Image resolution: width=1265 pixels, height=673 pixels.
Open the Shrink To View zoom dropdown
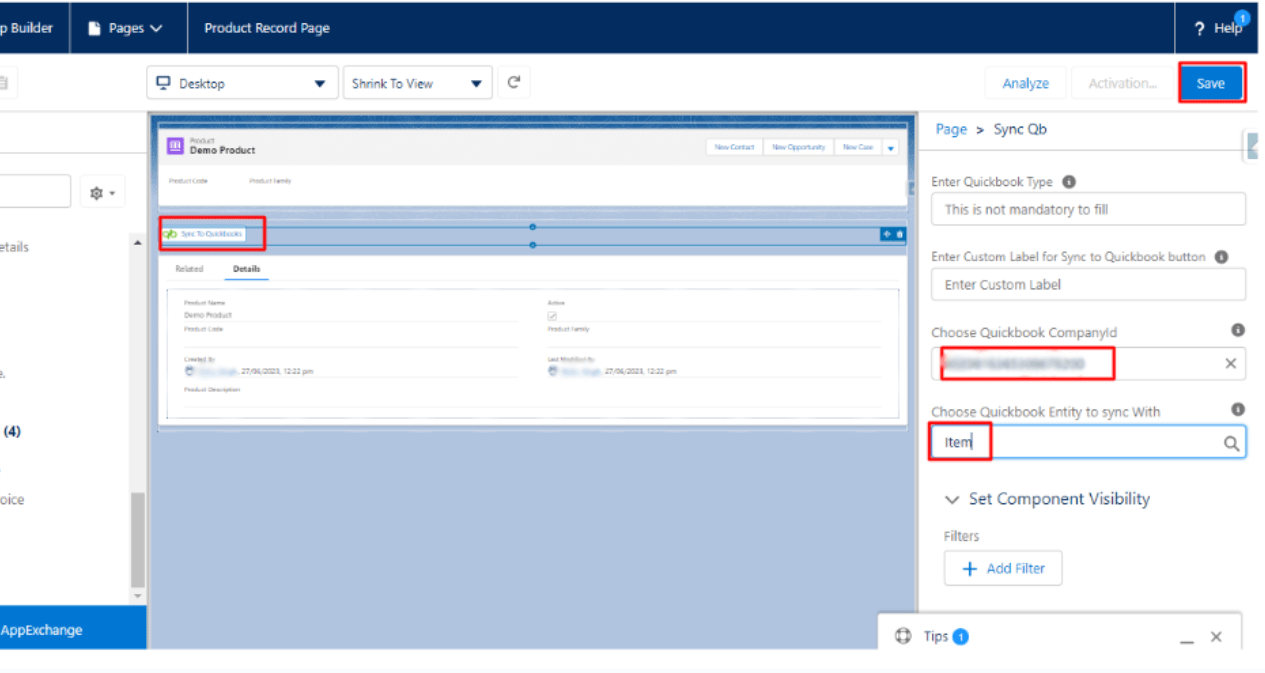pos(417,83)
